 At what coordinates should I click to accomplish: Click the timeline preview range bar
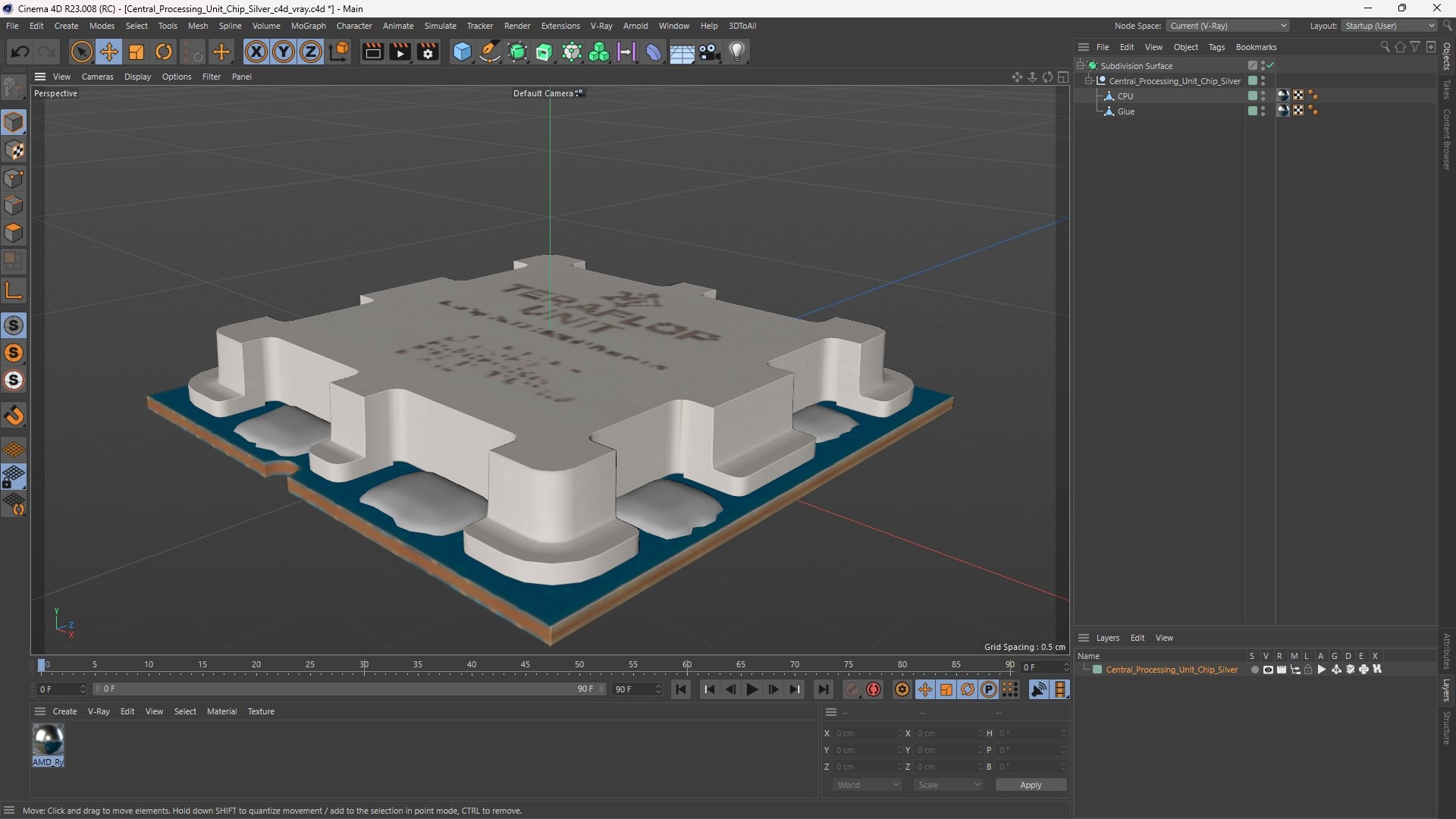[x=349, y=689]
